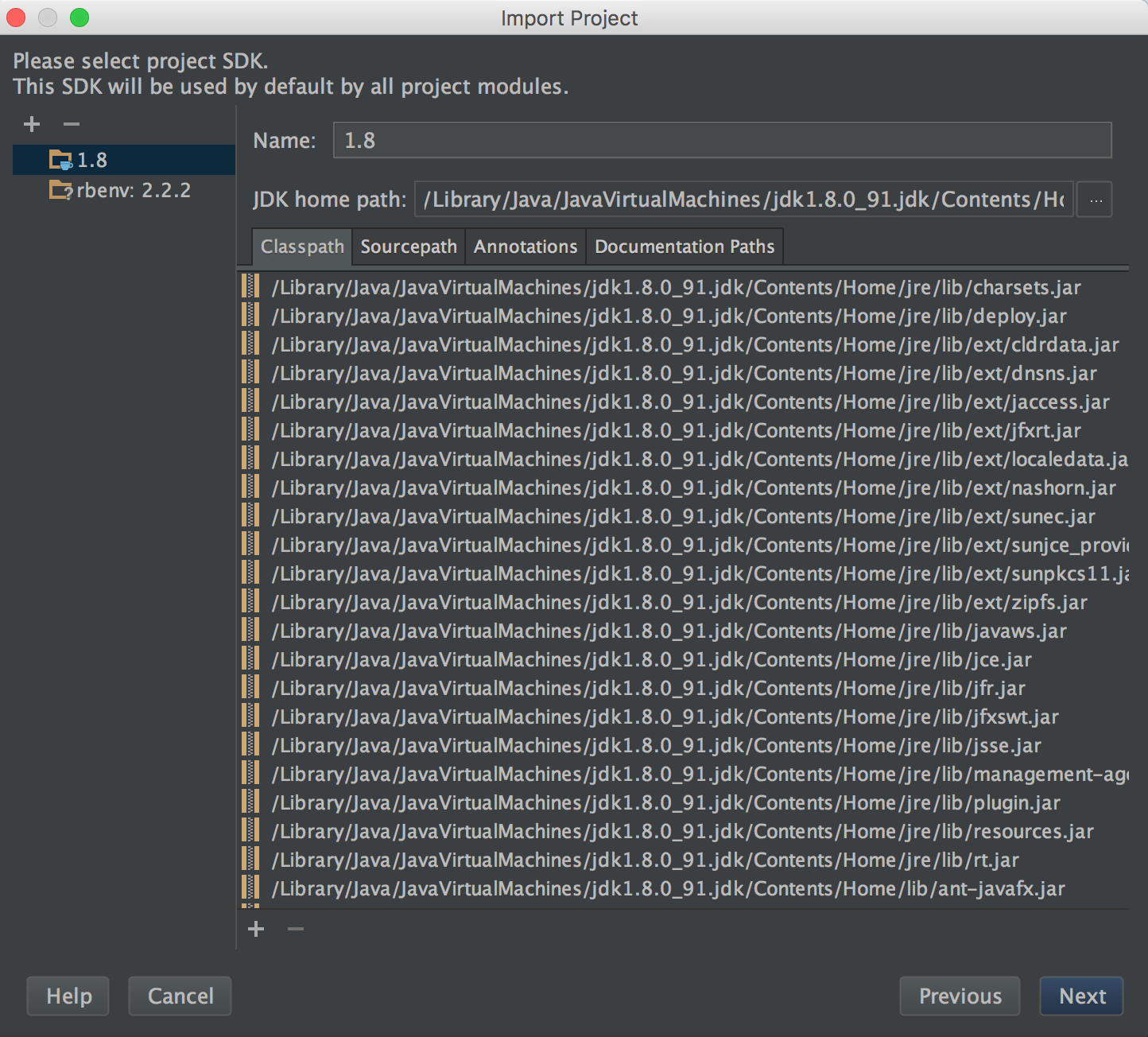The image size is (1148, 1037).
Task: Click the jar icon beside jsse.jar
Action: 251,745
